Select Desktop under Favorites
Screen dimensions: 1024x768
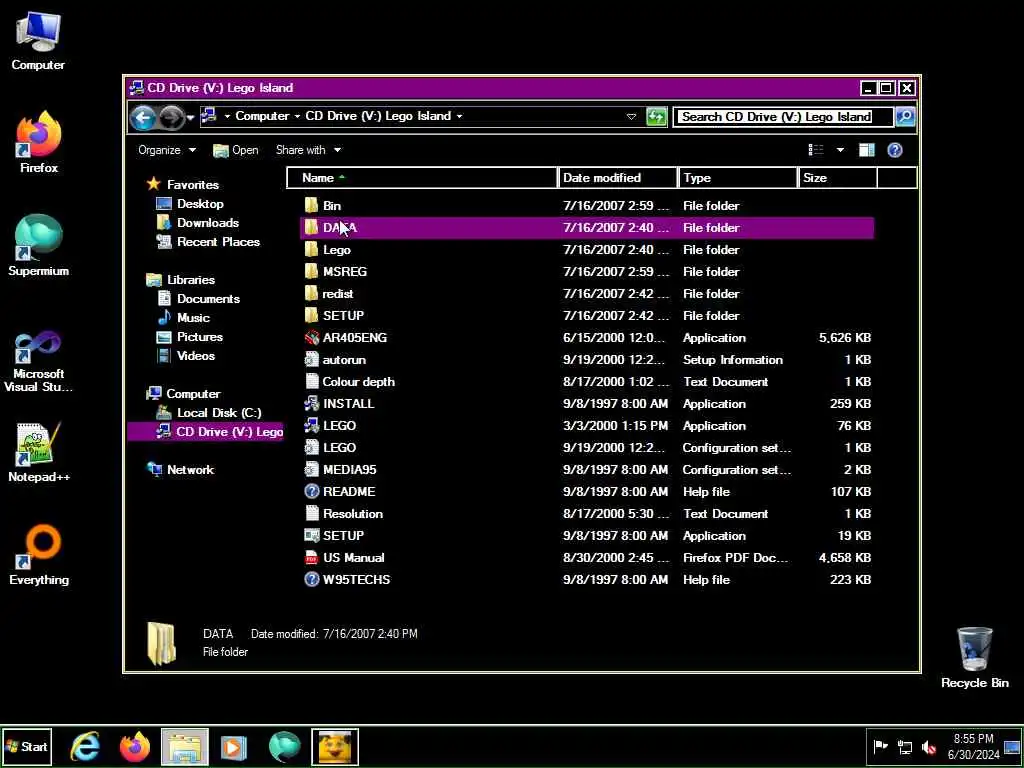pos(190,204)
